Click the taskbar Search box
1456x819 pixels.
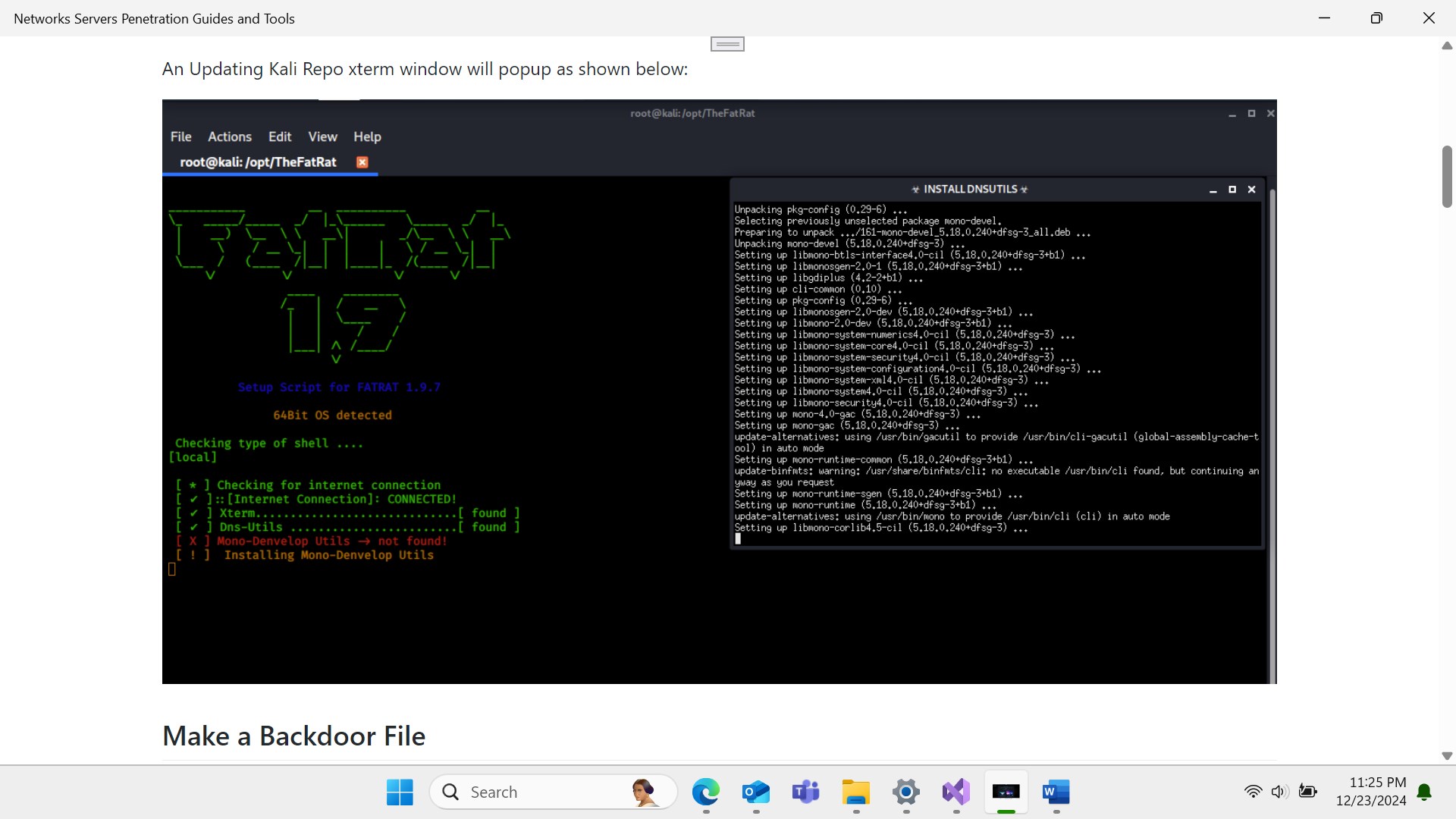554,792
